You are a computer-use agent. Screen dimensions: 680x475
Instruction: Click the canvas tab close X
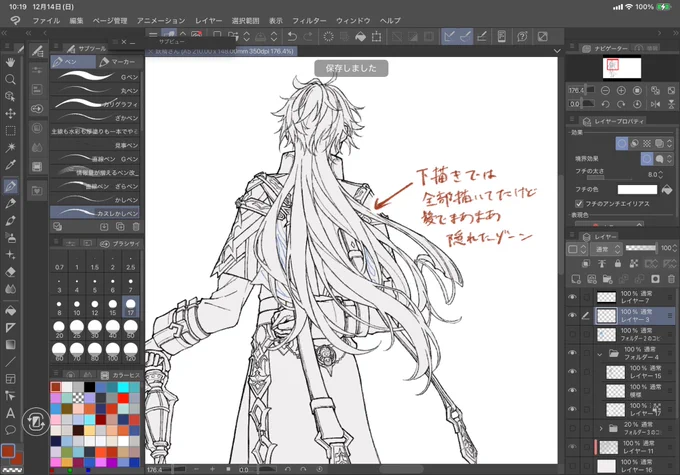150,51
